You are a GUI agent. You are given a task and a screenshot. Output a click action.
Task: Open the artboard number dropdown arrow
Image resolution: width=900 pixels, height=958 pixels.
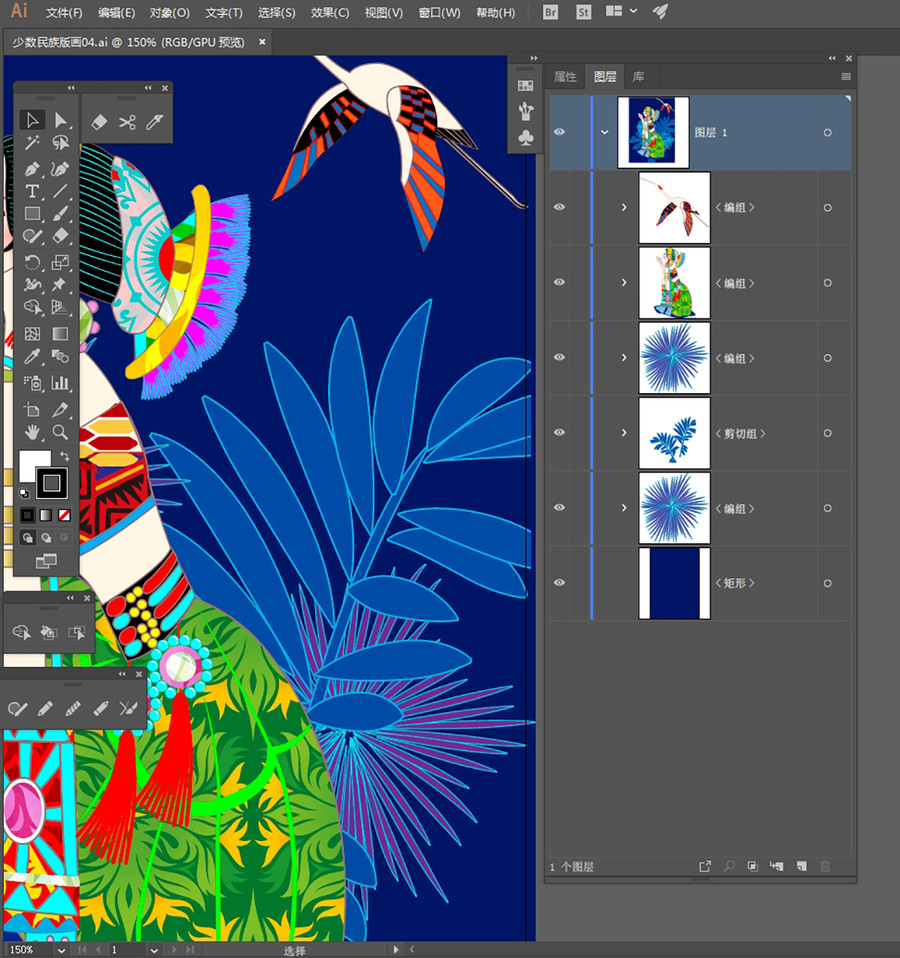pyautogui.click(x=154, y=950)
